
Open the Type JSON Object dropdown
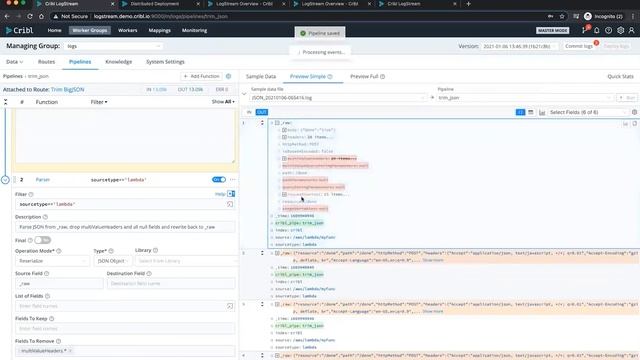click(x=112, y=261)
